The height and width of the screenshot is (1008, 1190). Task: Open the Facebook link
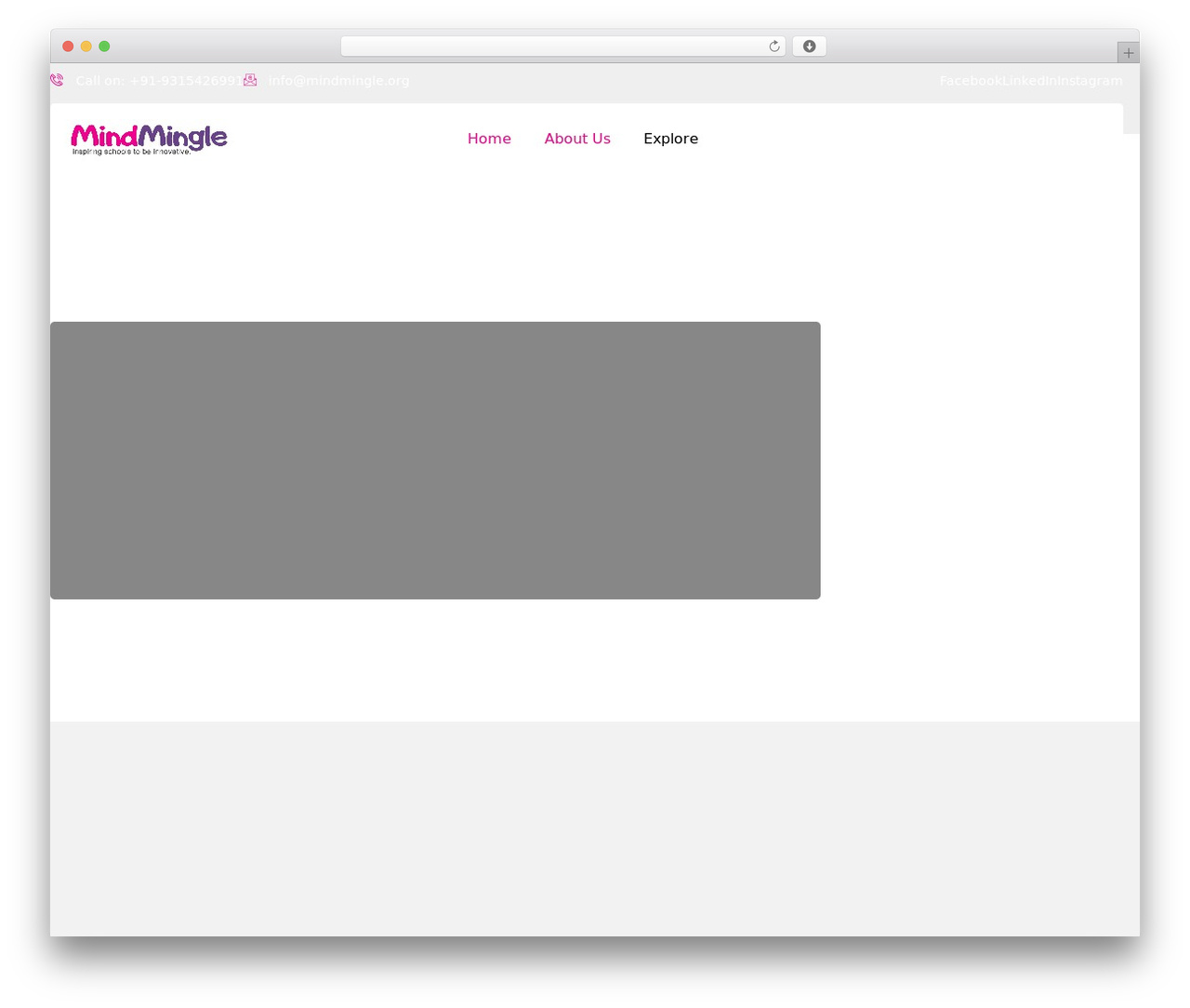tap(971, 81)
